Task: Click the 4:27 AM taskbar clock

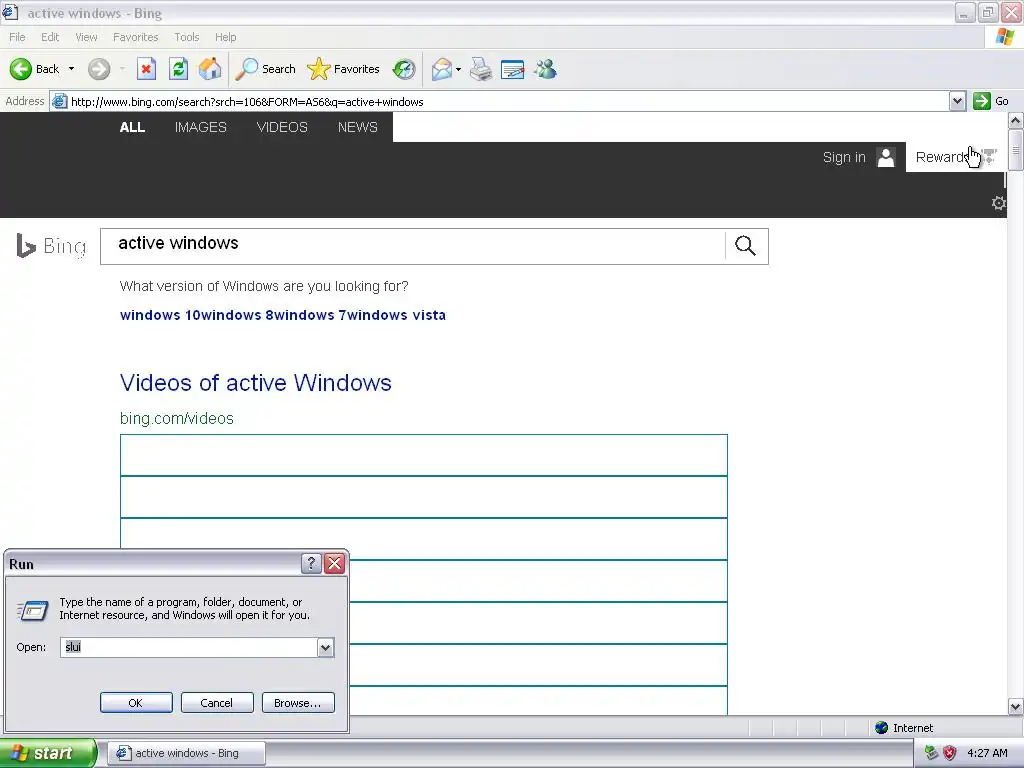Action: click(x=987, y=753)
